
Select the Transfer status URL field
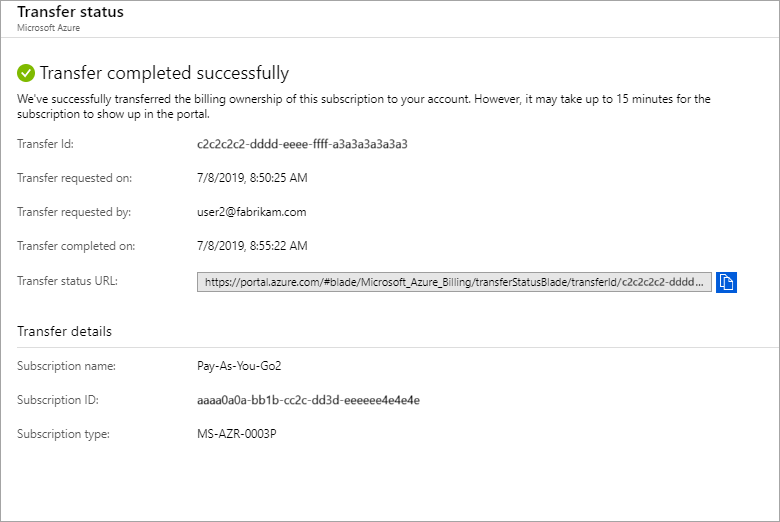click(455, 282)
